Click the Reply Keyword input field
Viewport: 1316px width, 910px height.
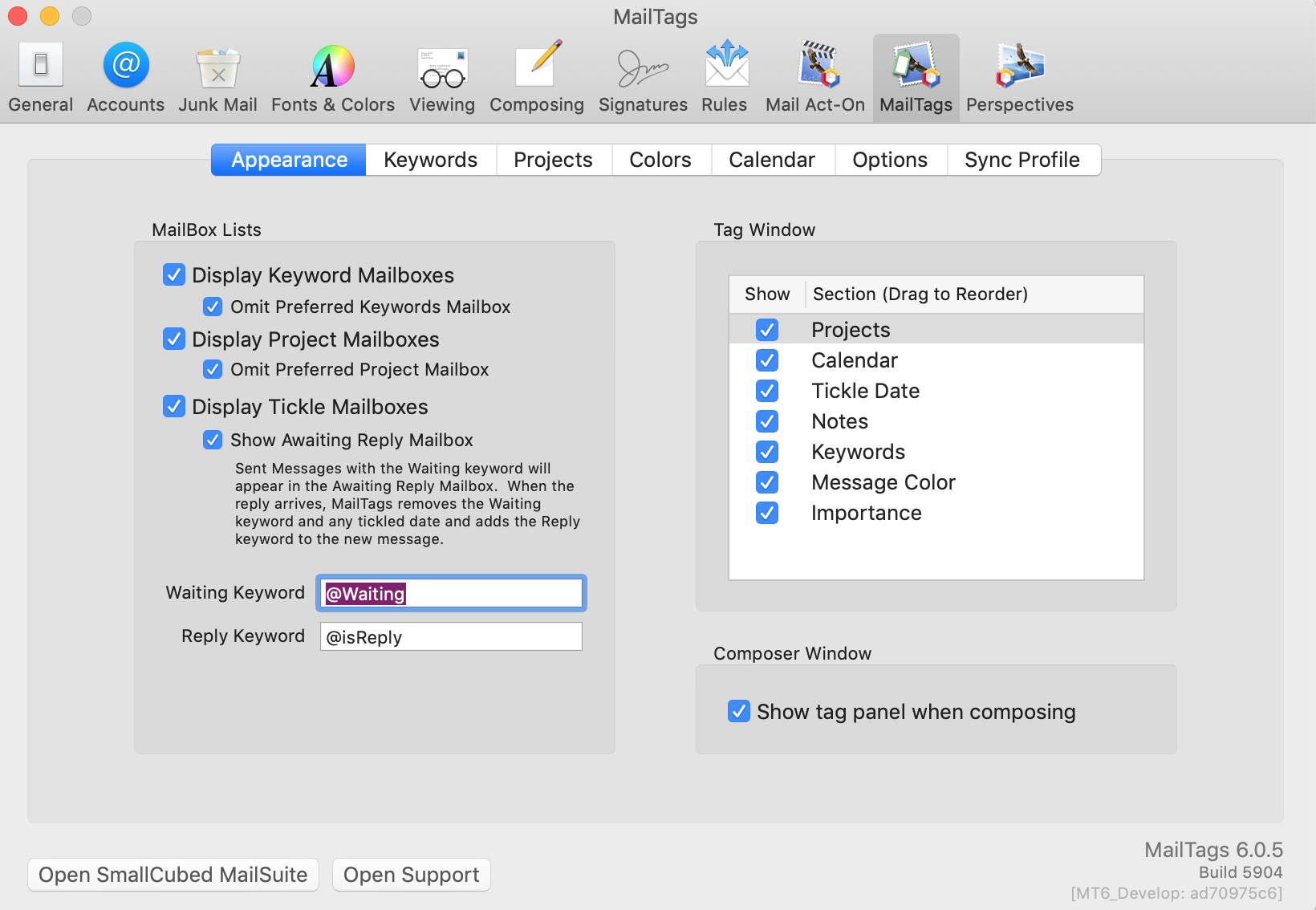click(450, 636)
